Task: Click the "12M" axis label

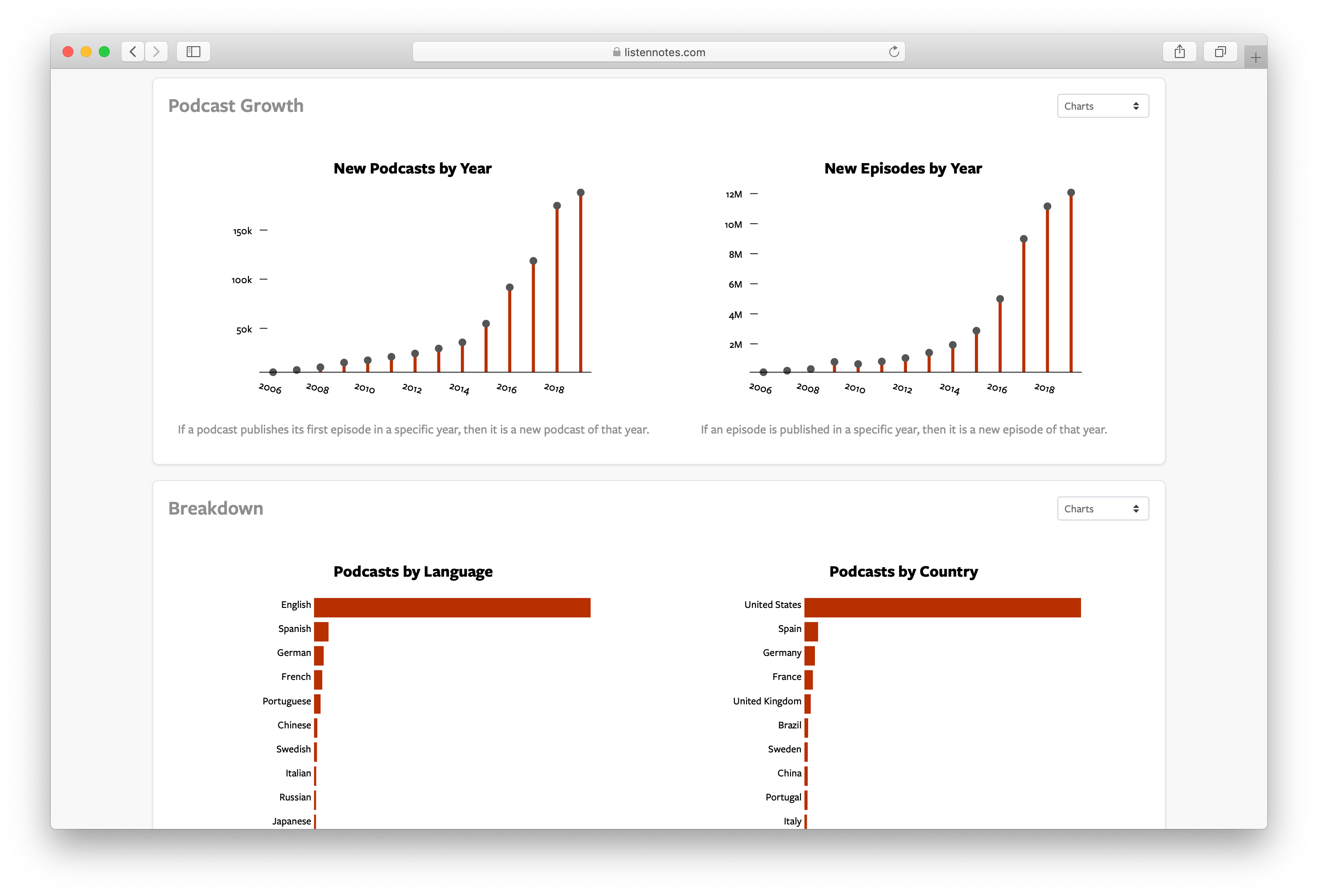Action: (x=734, y=194)
